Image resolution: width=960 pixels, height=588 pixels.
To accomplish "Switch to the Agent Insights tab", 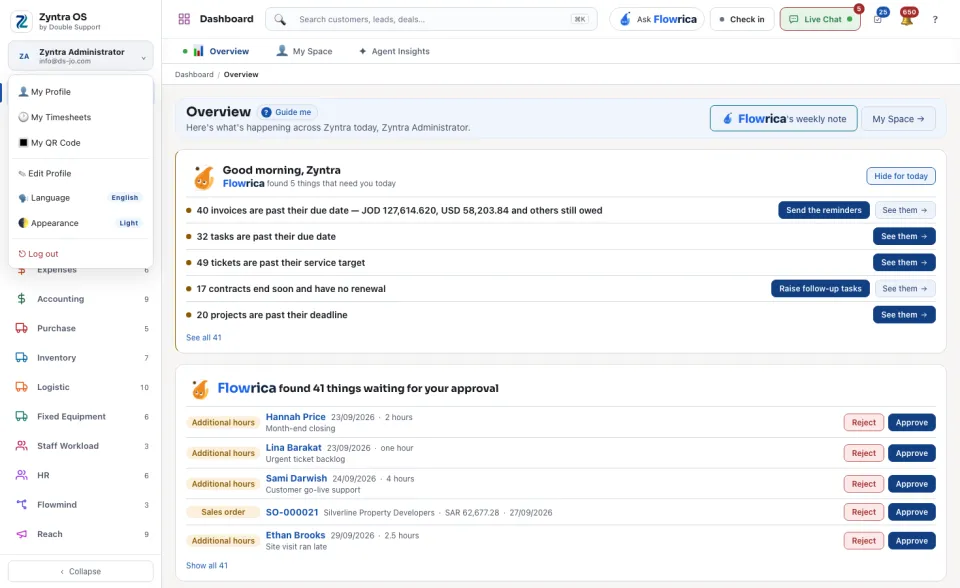I will coord(394,51).
